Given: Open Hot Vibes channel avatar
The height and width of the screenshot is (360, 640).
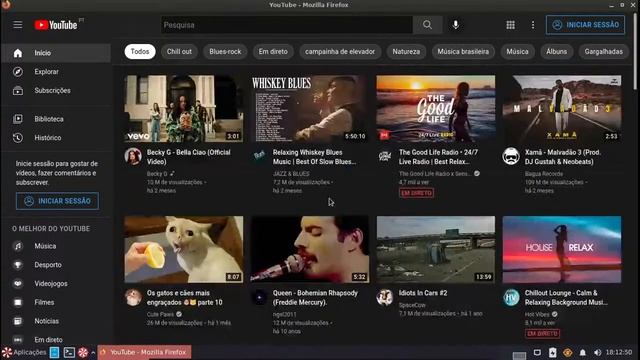Looking at the screenshot, I should coord(511,298).
